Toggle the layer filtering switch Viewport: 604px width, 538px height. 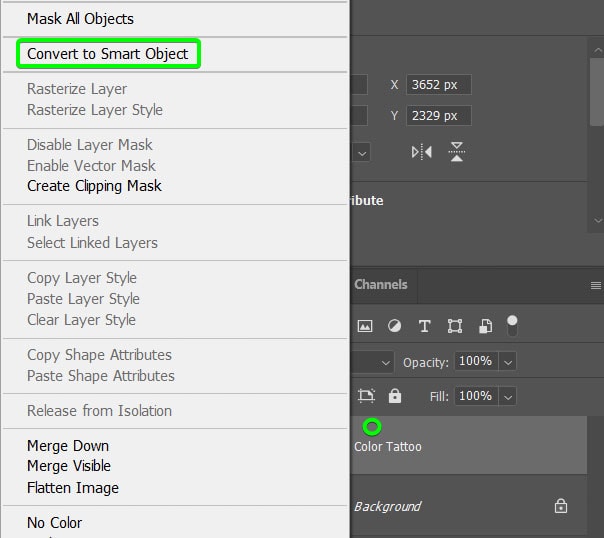[513, 325]
